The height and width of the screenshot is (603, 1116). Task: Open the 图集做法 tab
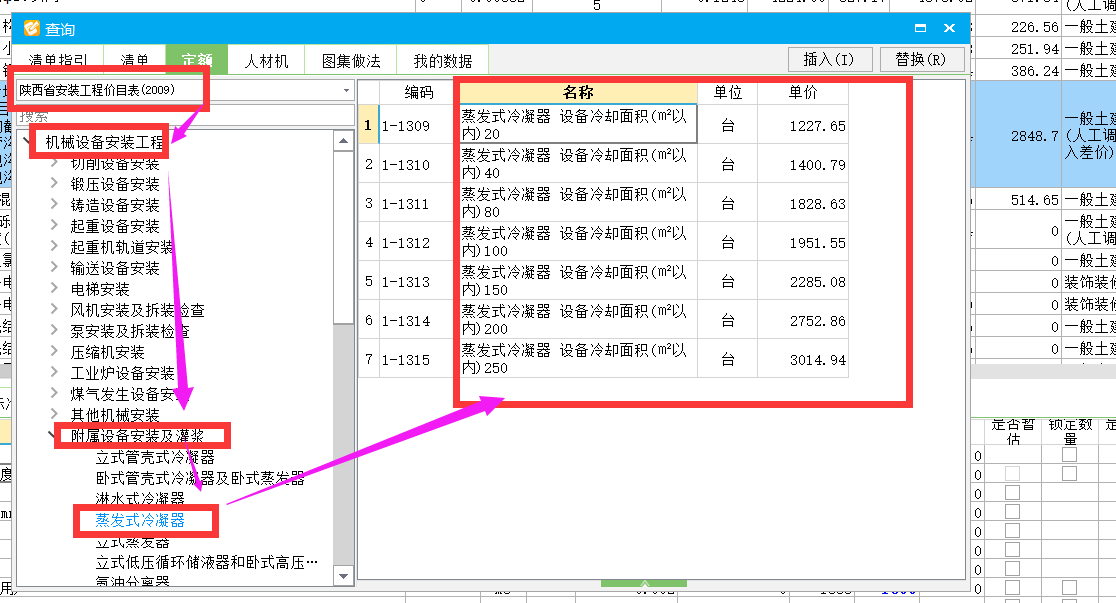pos(351,61)
